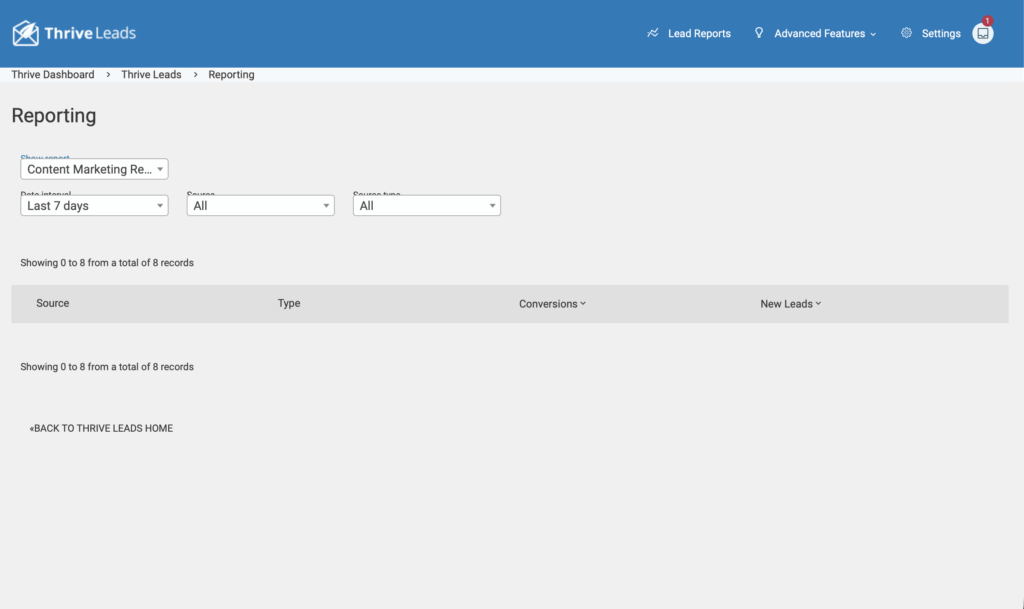Viewport: 1024px width, 609px height.
Task: Expand the Advanced Features menu chevron
Action: click(x=873, y=34)
